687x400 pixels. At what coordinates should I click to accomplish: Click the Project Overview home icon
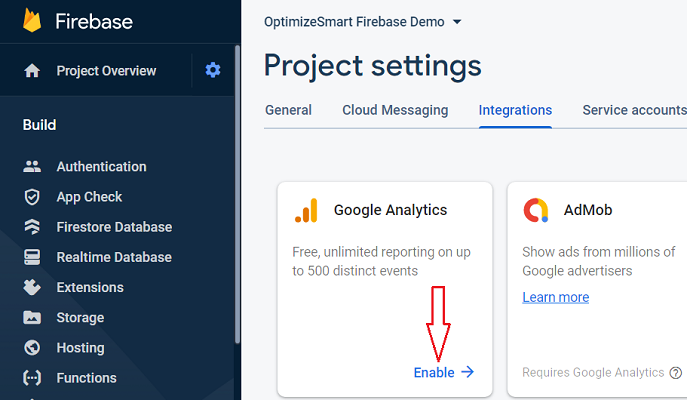[32, 71]
